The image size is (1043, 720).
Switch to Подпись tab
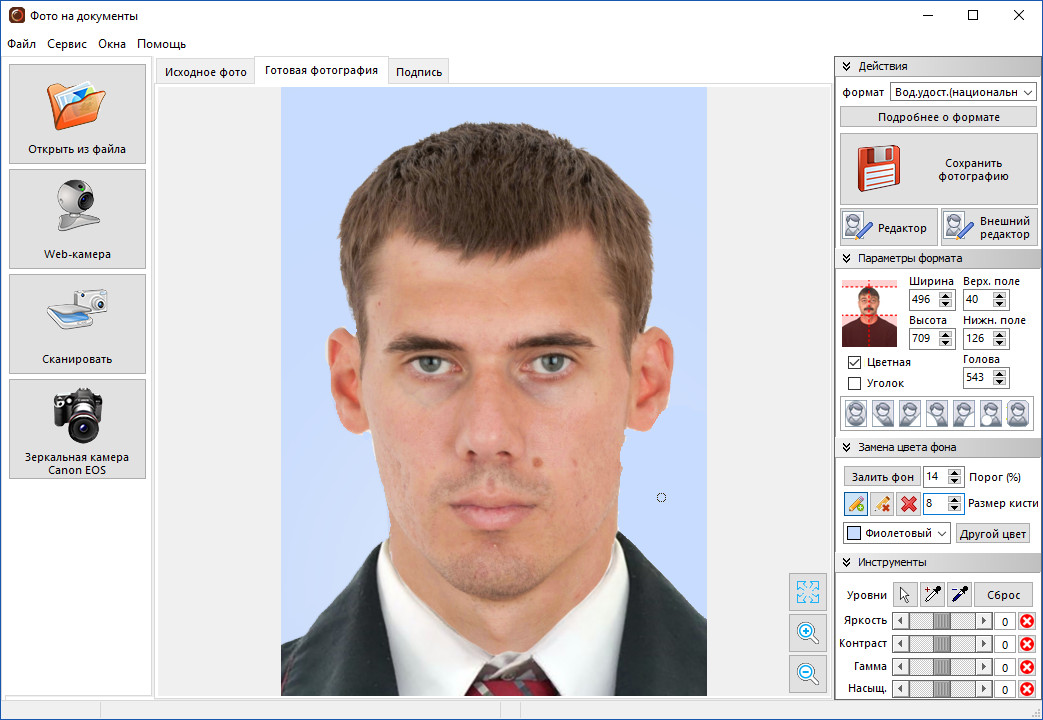pyautogui.click(x=419, y=72)
